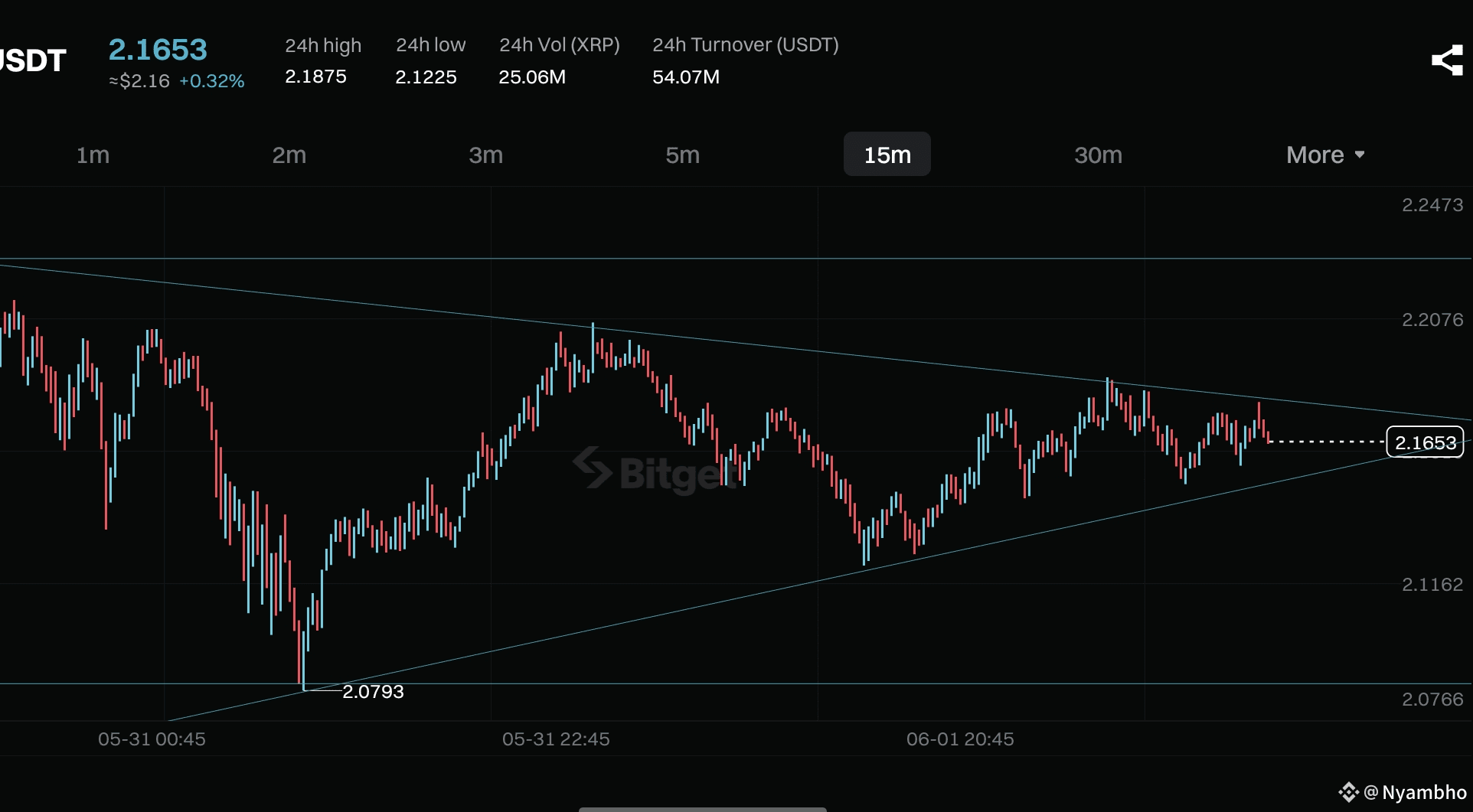
Task: Click the 2.1162 price axis label
Action: pyautogui.click(x=1432, y=585)
